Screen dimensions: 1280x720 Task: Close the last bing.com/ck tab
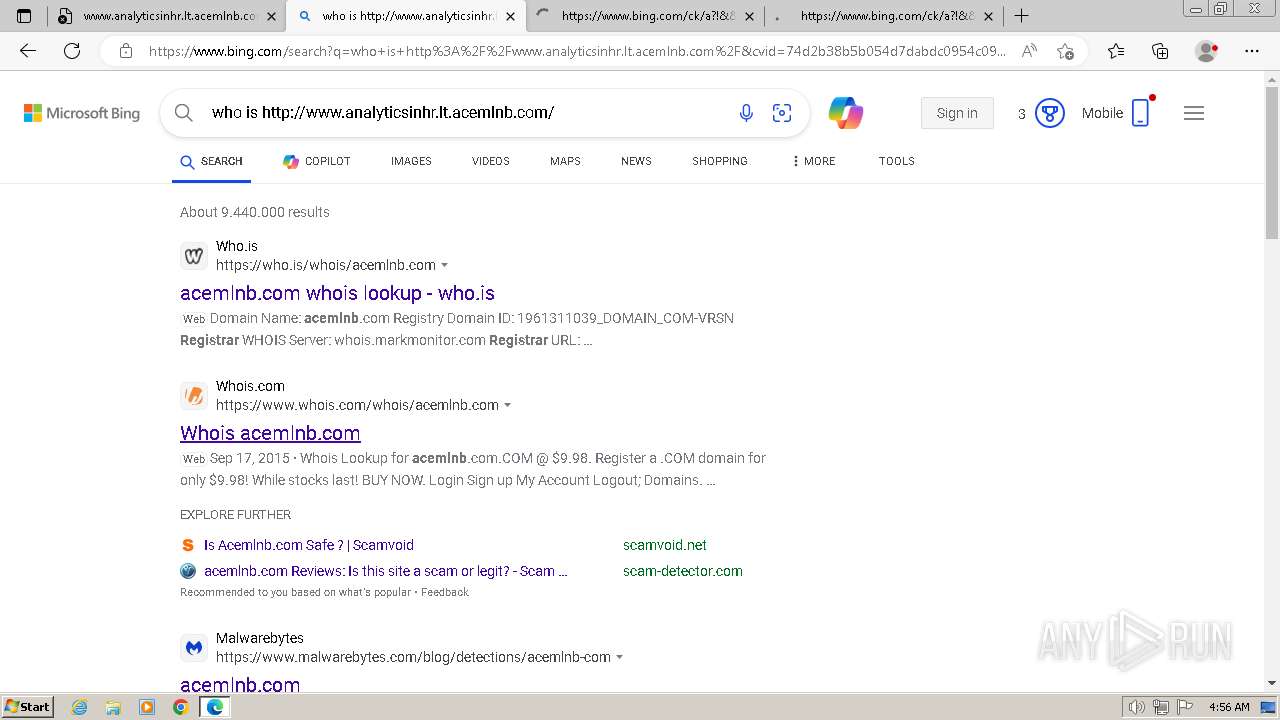[x=988, y=16]
